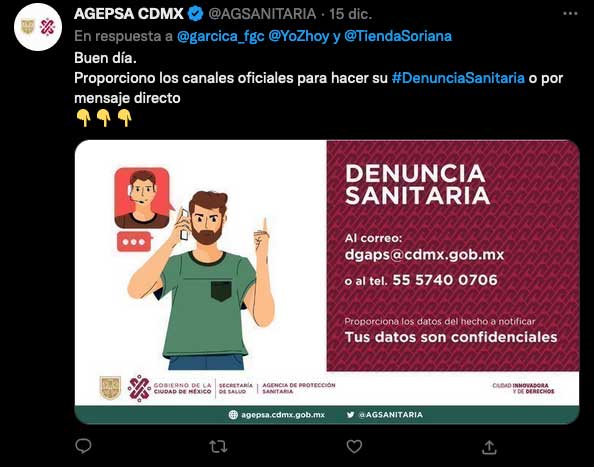
Task: Retweet this AGEPSA CDMX post
Action: [218, 447]
